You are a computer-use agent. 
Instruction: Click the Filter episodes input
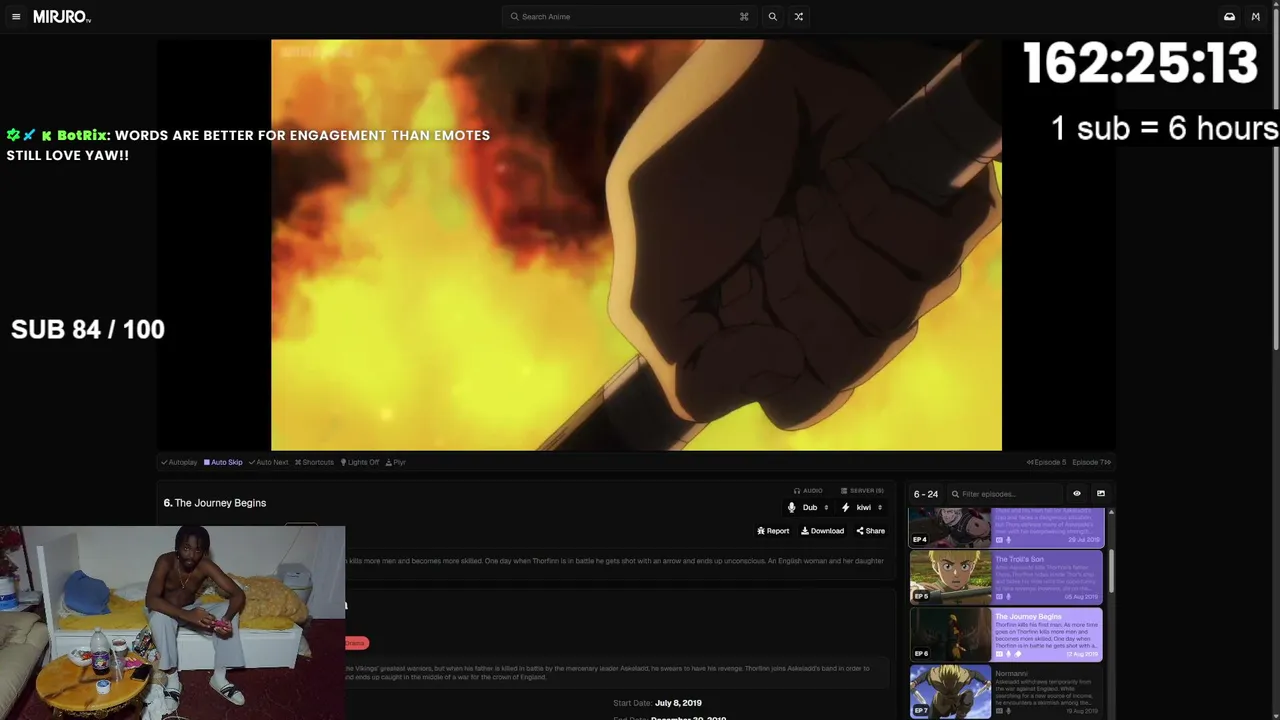[1005, 494]
